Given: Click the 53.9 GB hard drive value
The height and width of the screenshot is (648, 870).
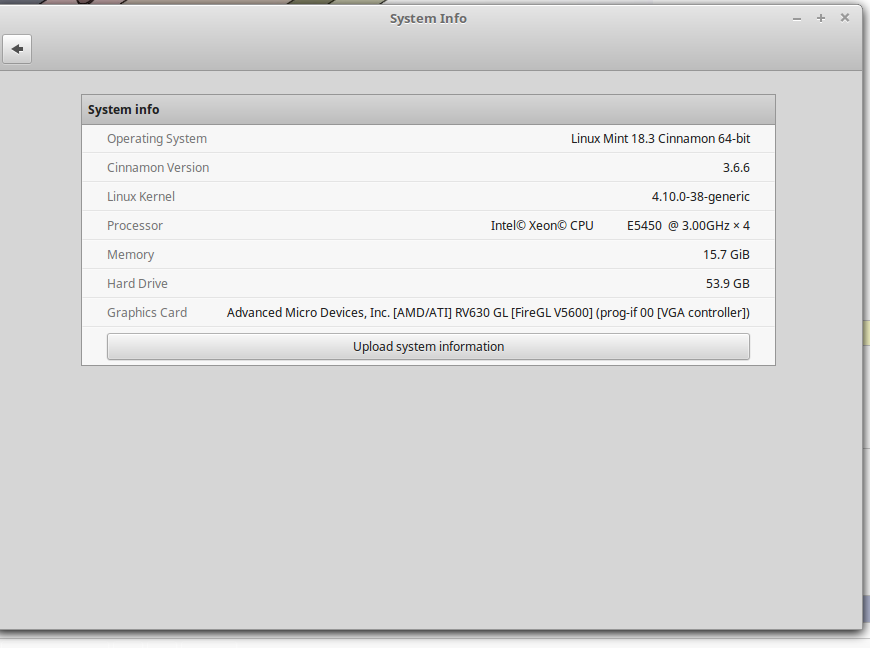Looking at the screenshot, I should [x=727, y=284].
